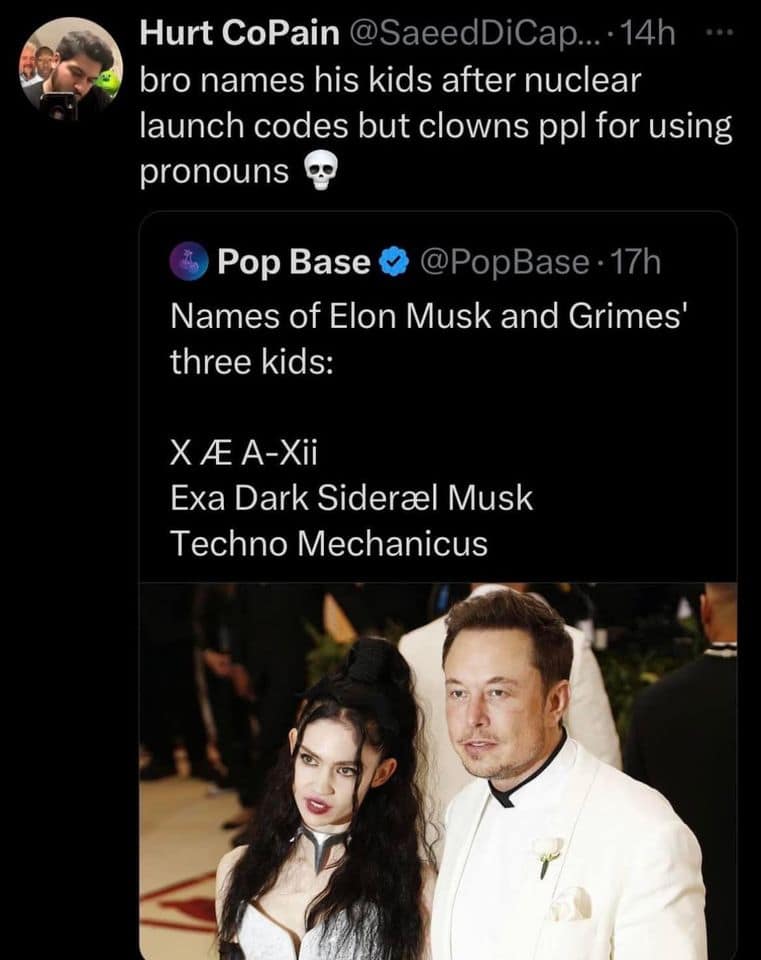Open the quoted tweet's attached photo

pyautogui.click(x=437, y=770)
